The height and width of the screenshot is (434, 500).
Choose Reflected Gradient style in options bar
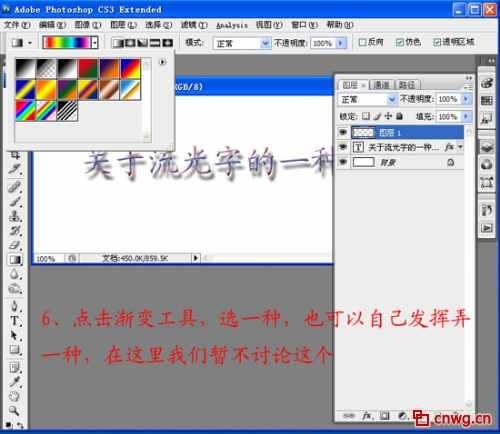click(x=155, y=43)
